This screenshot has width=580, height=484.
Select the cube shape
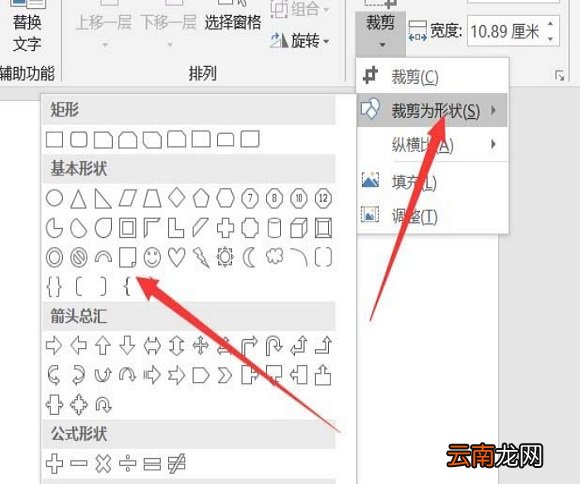tap(299, 228)
